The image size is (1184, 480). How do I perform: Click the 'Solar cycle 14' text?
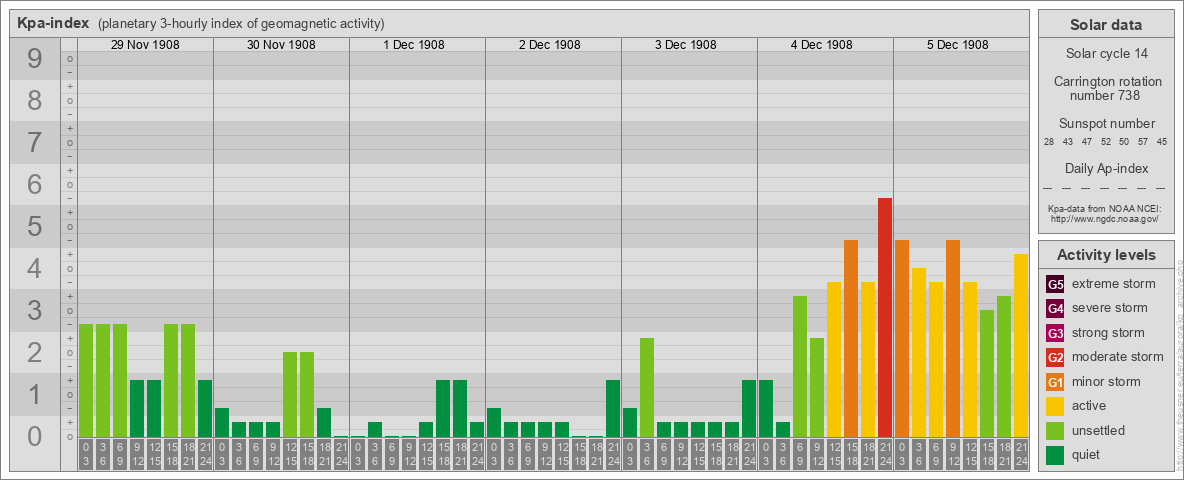point(1106,54)
